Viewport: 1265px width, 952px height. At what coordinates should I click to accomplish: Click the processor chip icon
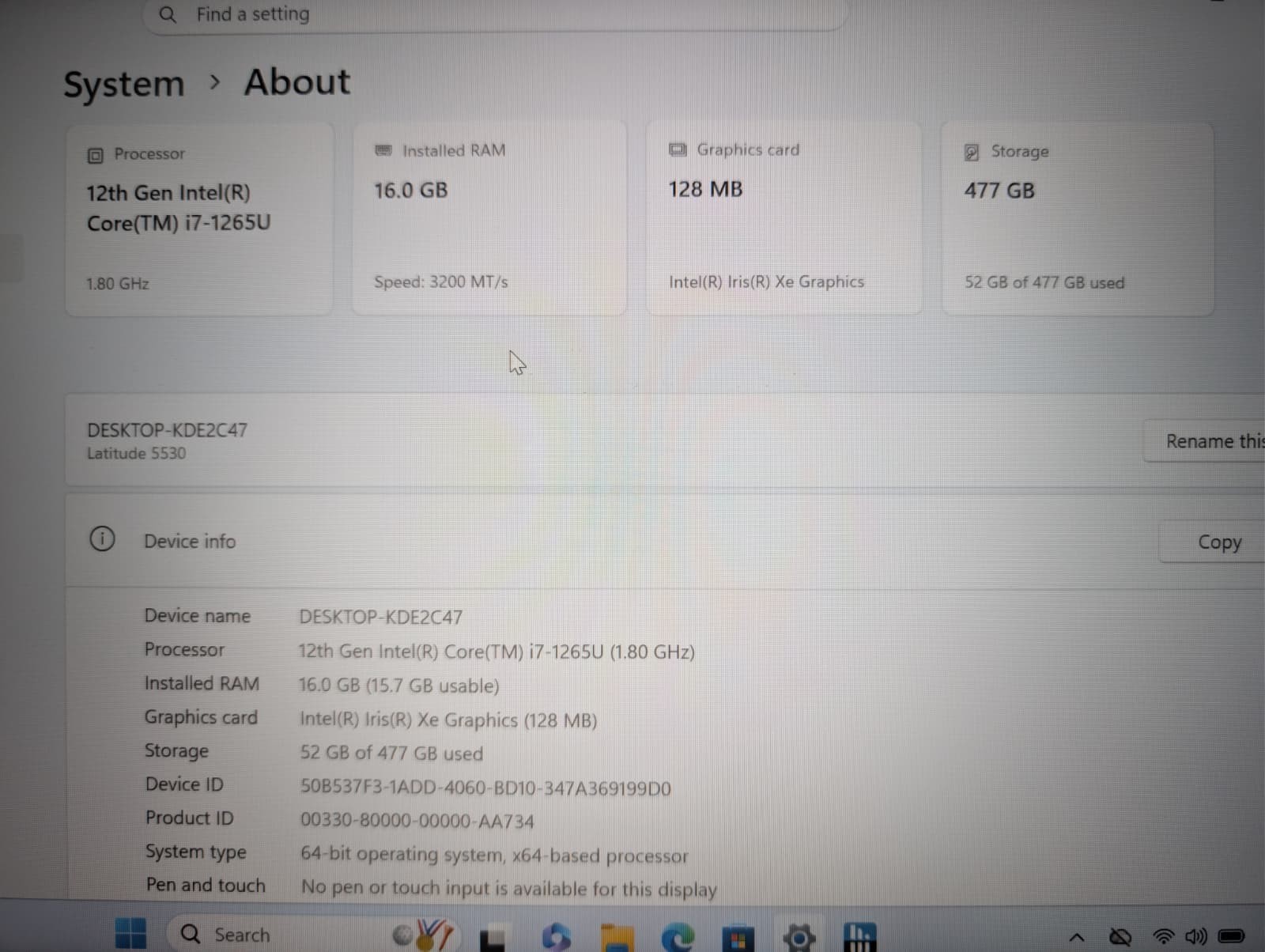95,155
